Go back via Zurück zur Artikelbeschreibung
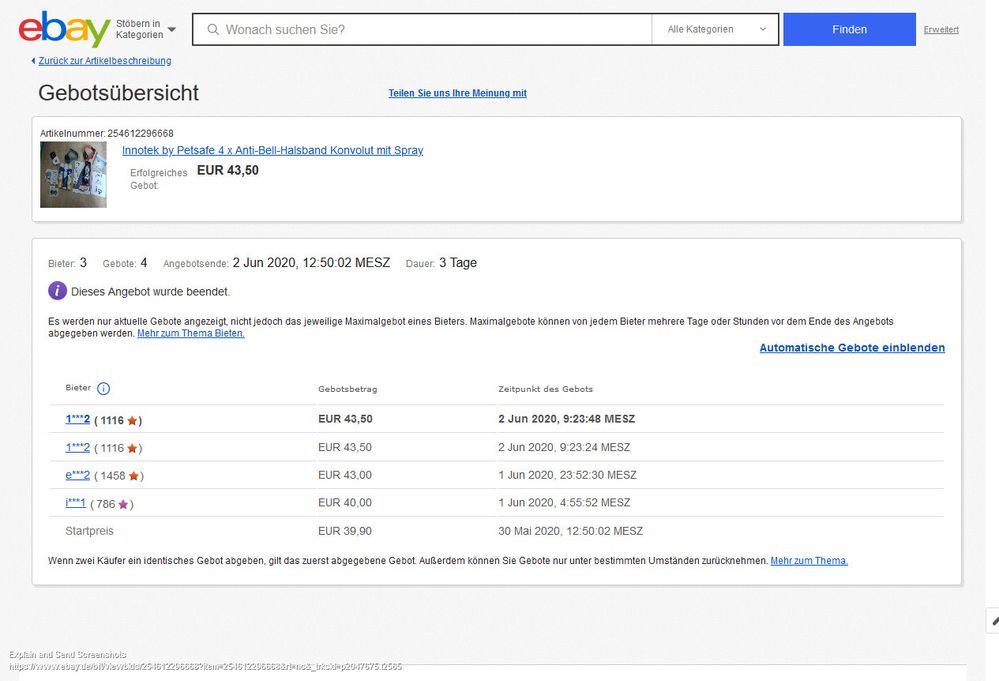Viewport: 999px width, 681px height. pyautogui.click(x=104, y=61)
